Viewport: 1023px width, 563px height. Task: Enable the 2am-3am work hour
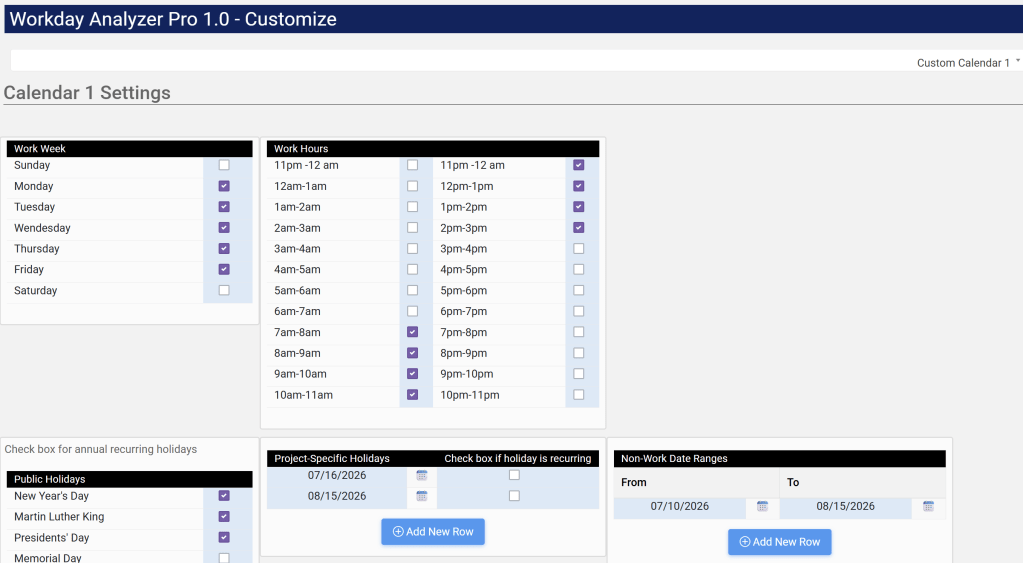click(x=412, y=228)
